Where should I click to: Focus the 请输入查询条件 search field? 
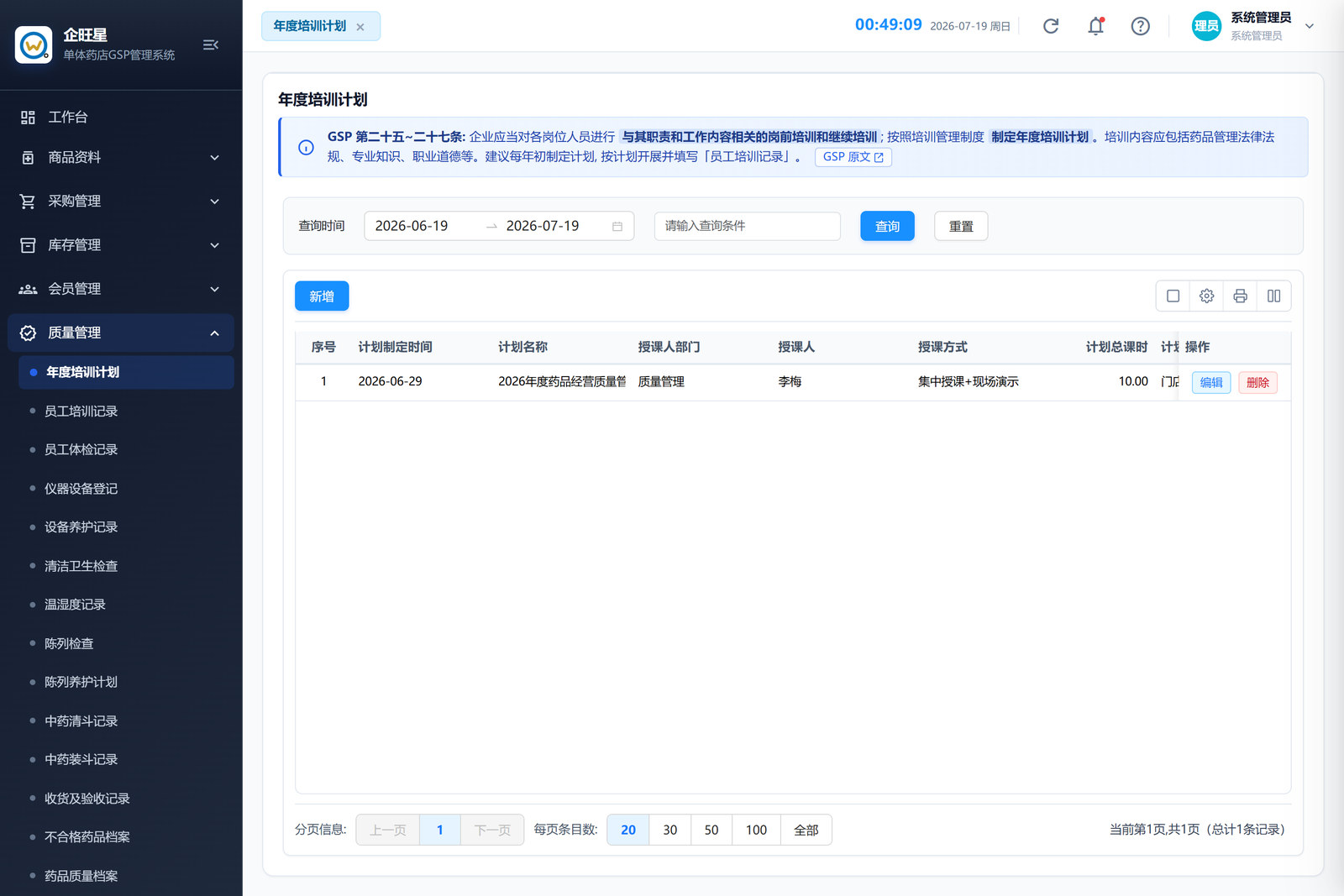[x=748, y=226]
